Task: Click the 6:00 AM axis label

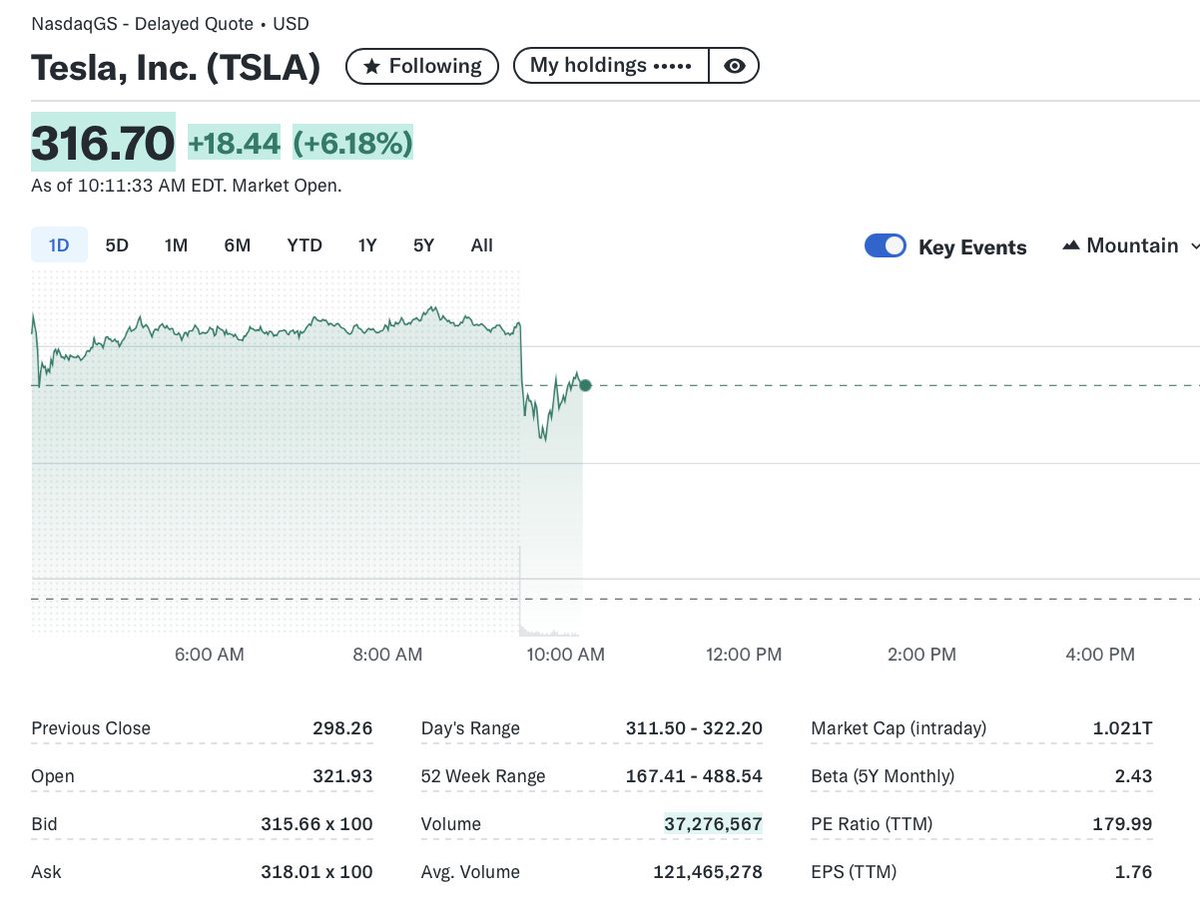Action: pos(209,655)
